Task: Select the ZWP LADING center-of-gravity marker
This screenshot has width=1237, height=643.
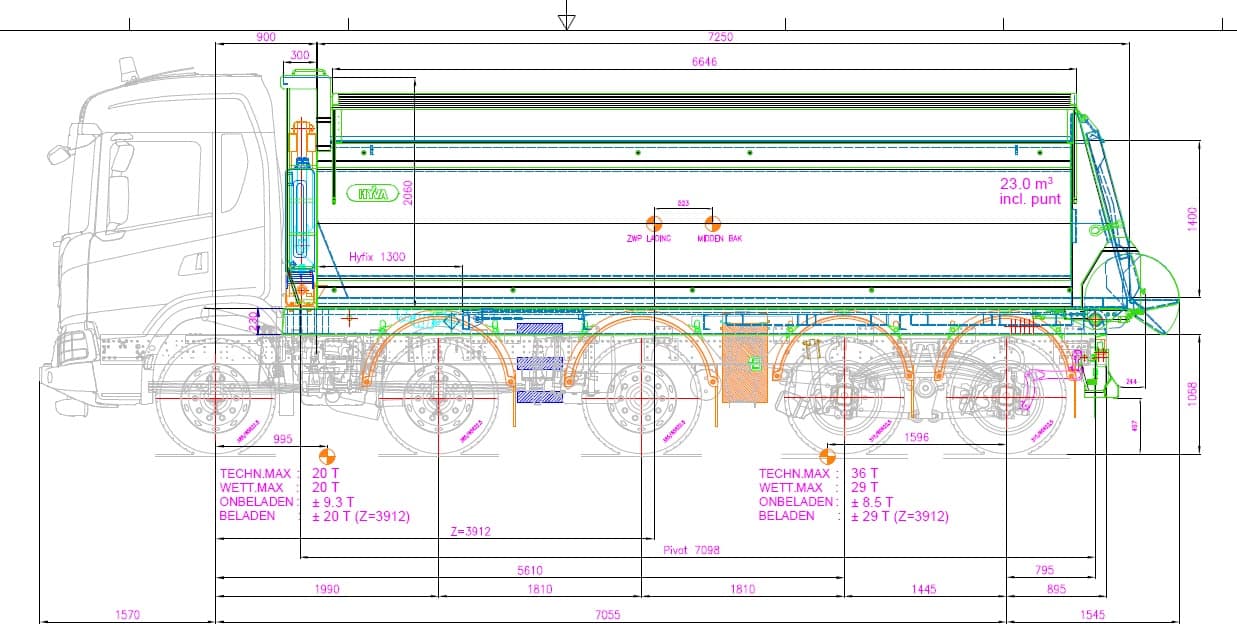Action: point(653,223)
